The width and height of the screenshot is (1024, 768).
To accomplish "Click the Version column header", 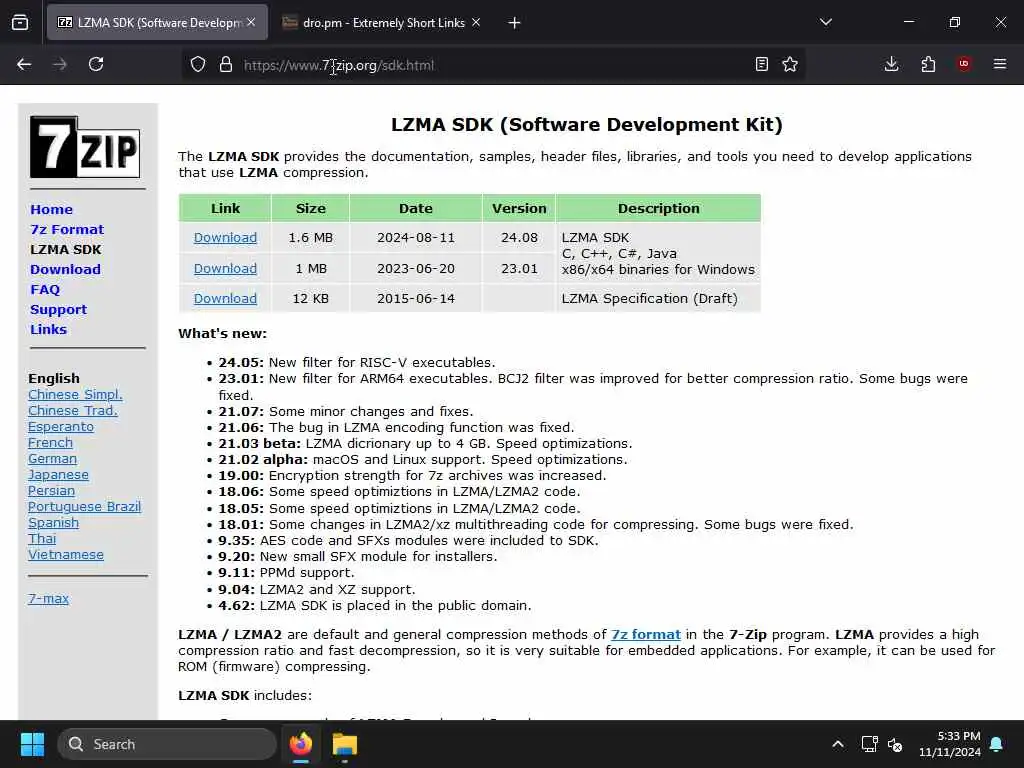I will (x=519, y=208).
